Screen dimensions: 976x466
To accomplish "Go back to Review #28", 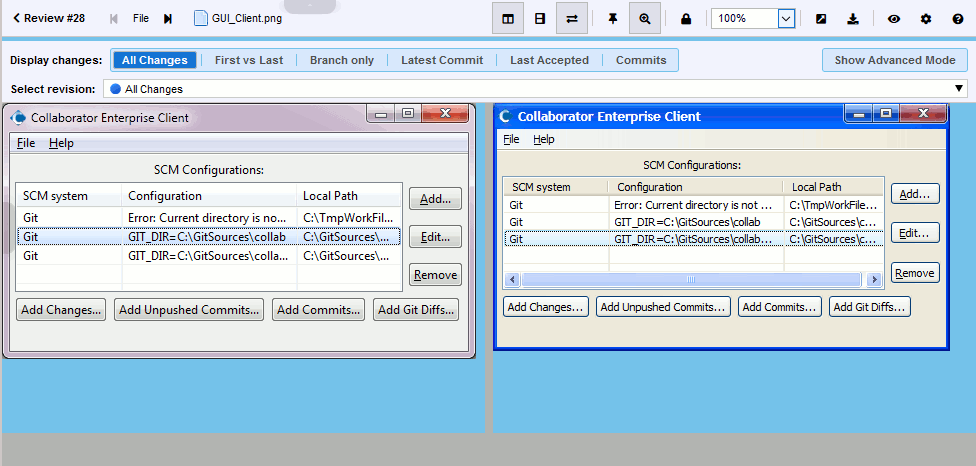I will click(49, 18).
